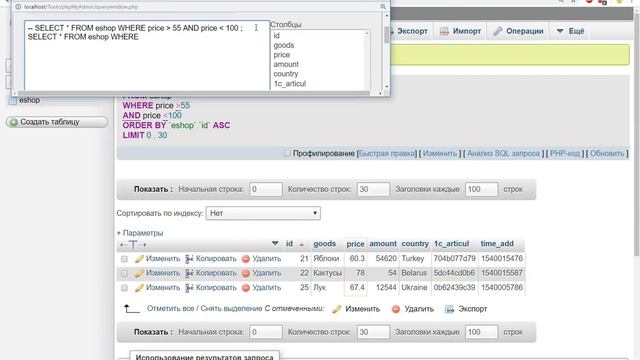Click the Отметить все link

point(170,309)
